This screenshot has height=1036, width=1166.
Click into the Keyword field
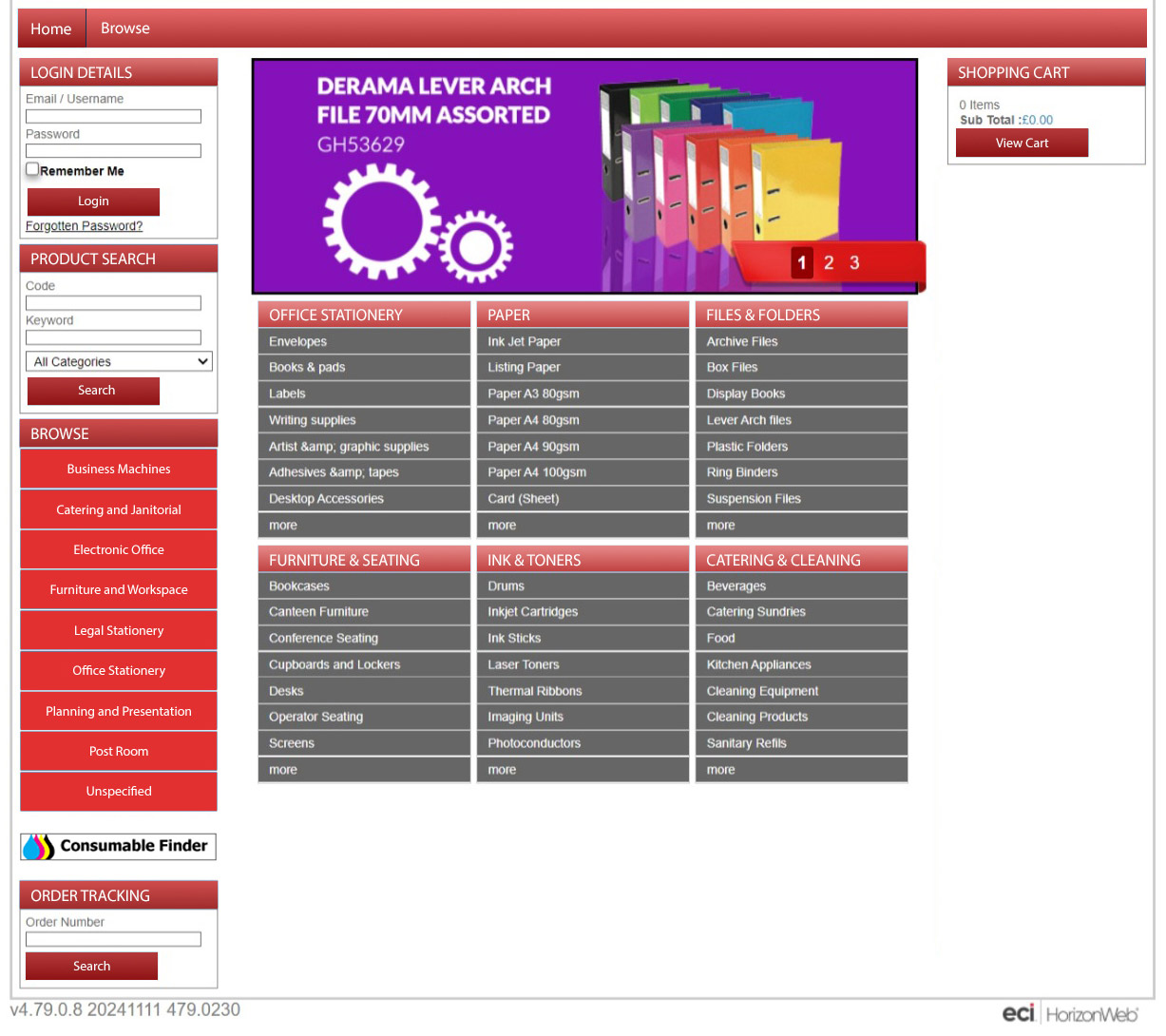(x=113, y=337)
